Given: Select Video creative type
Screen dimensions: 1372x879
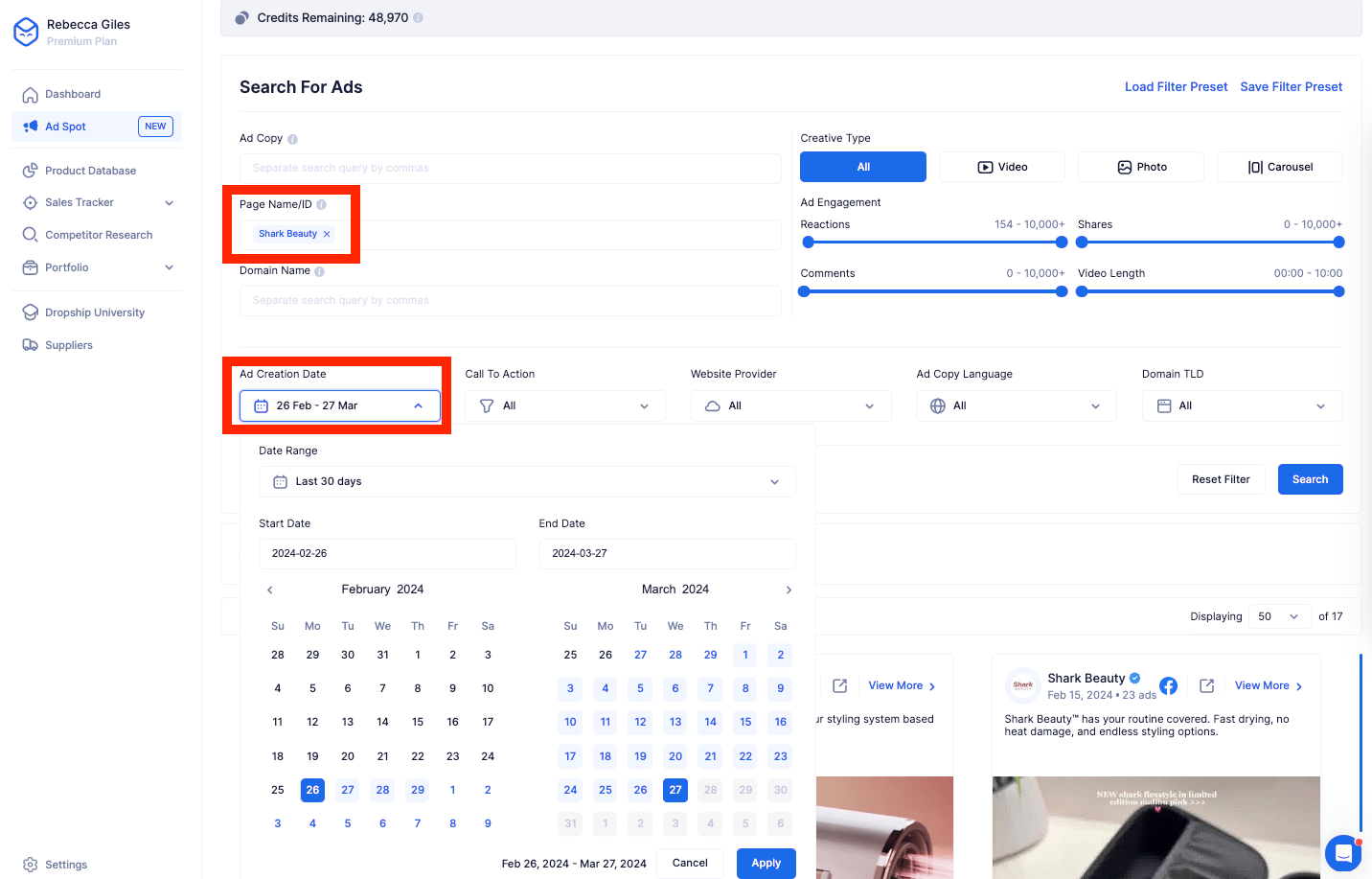Looking at the screenshot, I should tap(1001, 167).
